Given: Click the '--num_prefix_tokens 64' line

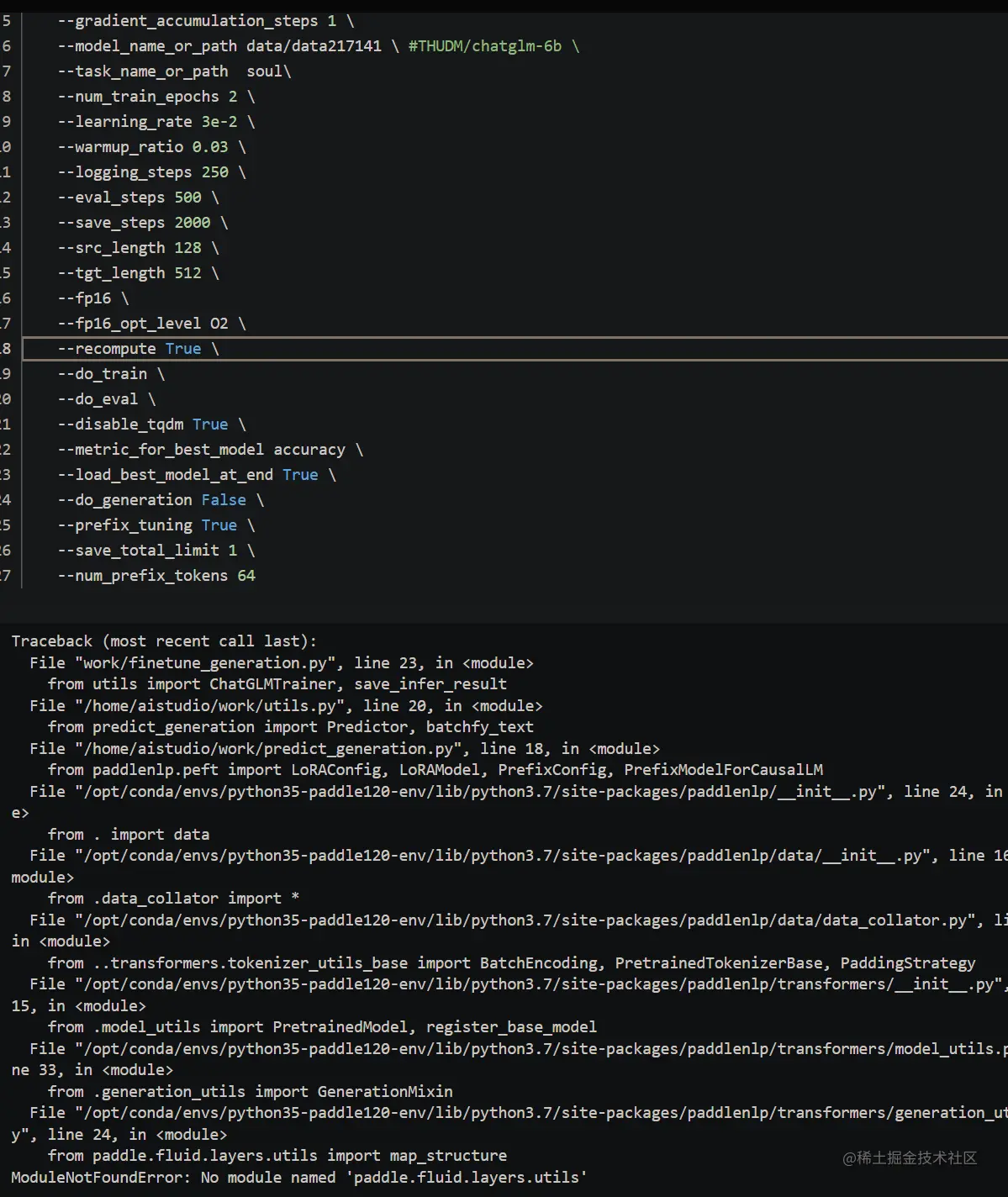Looking at the screenshot, I should coord(156,575).
